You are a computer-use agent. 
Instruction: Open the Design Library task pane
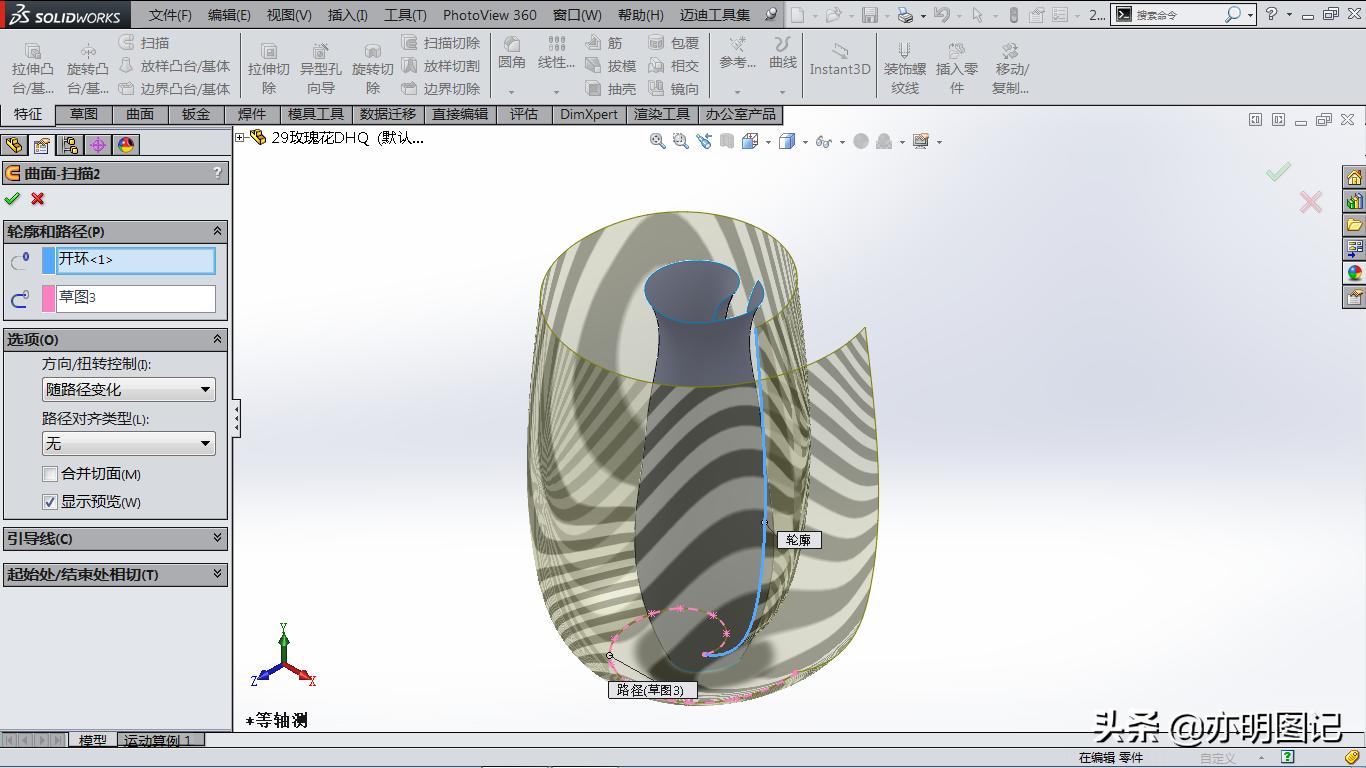click(x=1355, y=225)
